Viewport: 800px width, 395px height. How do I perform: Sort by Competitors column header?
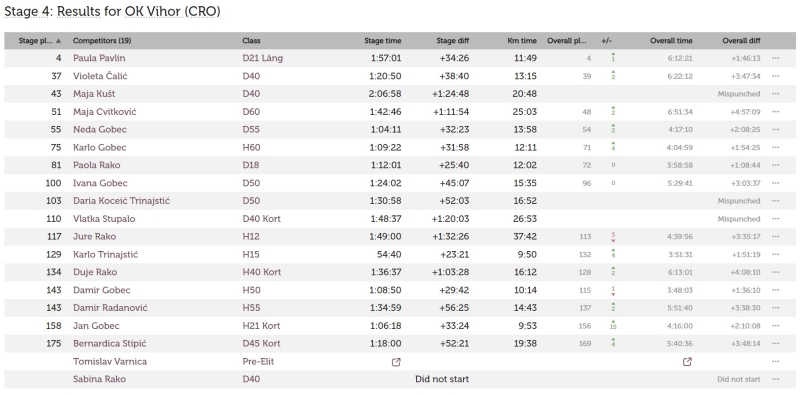coord(102,41)
